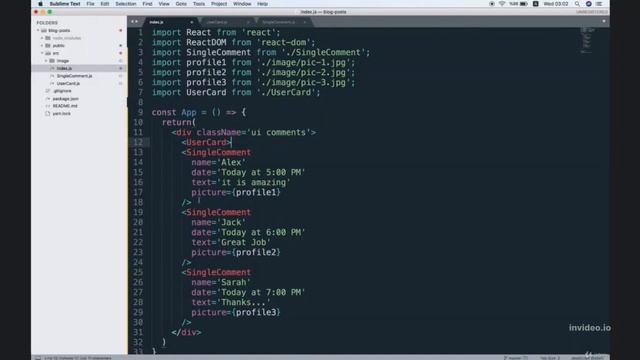
Task: Open the Selection menu
Action: (x=126, y=4)
